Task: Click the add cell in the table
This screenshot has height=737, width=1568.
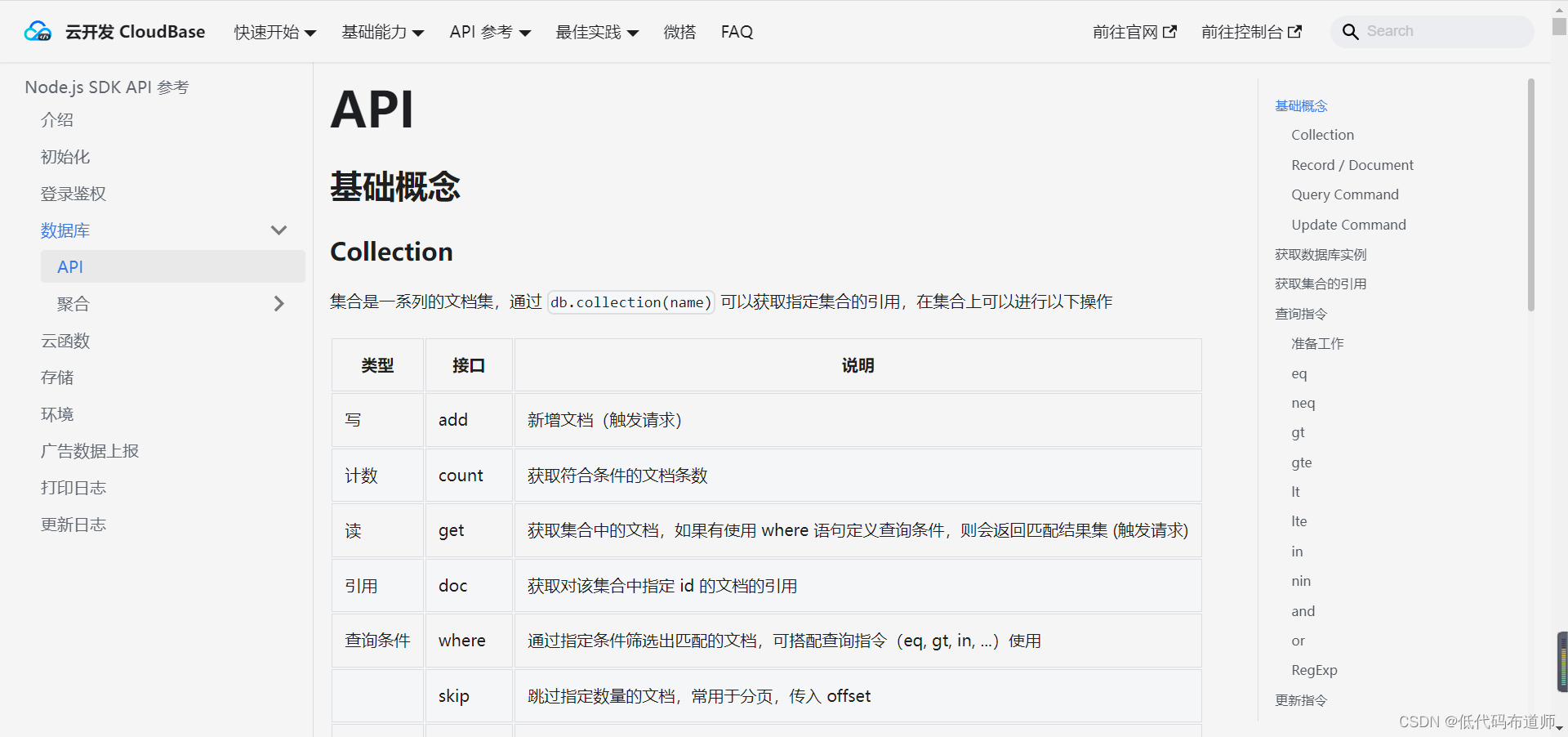Action: (x=469, y=420)
